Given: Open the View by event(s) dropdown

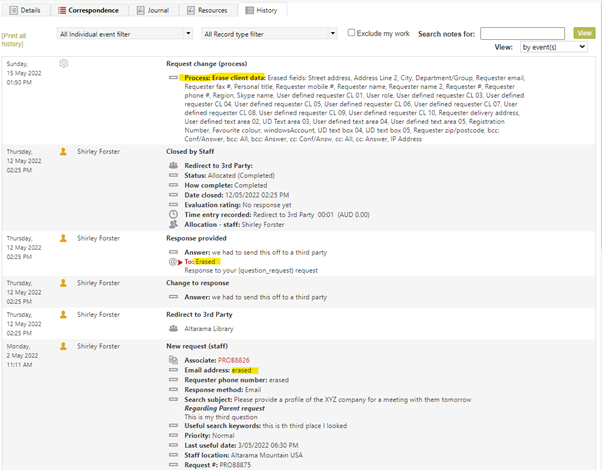Looking at the screenshot, I should coord(554,47).
